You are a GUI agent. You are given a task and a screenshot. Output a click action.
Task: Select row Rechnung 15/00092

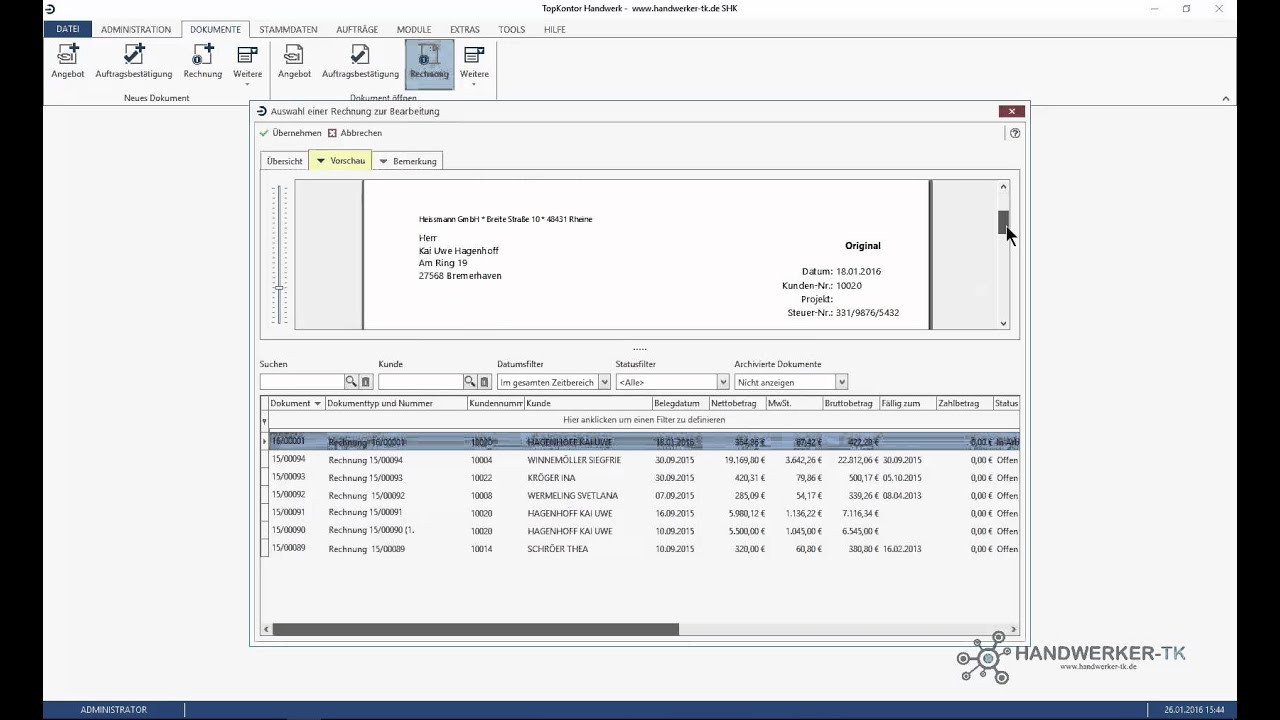pos(644,495)
